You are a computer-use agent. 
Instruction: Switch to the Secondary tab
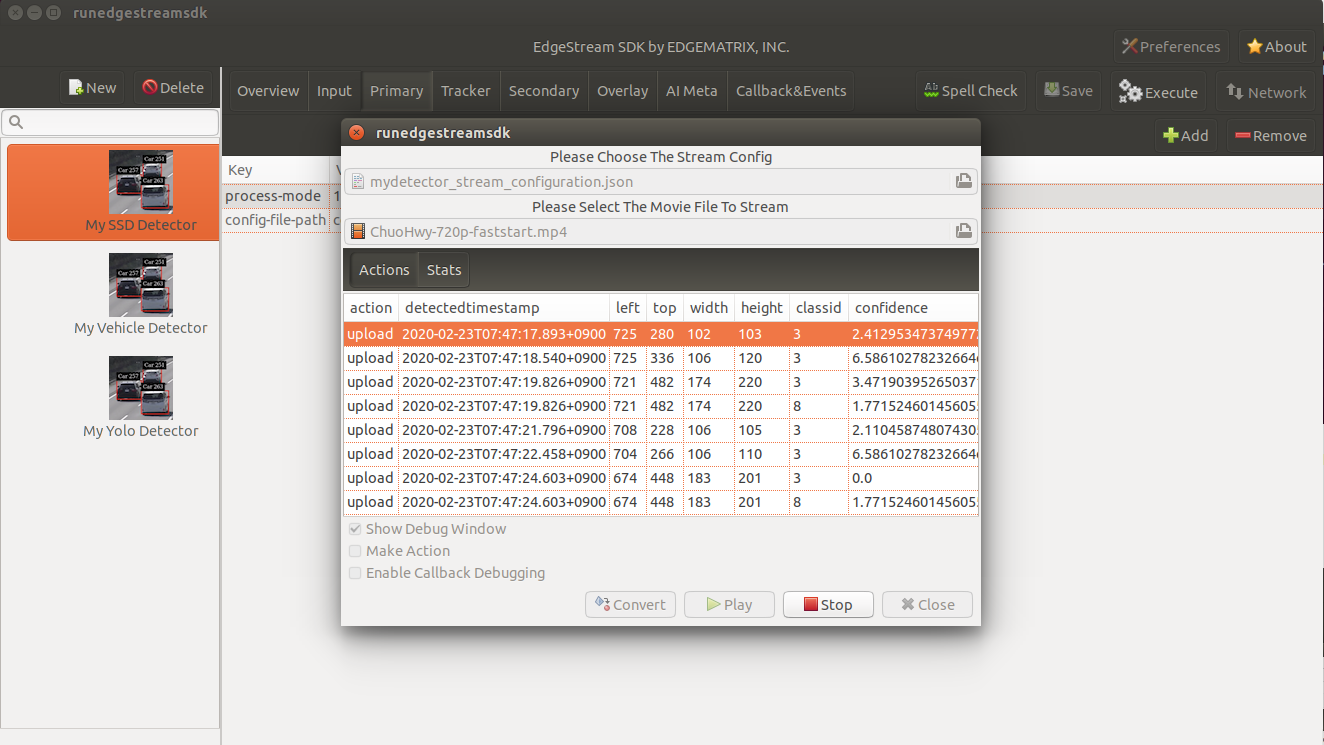(544, 91)
